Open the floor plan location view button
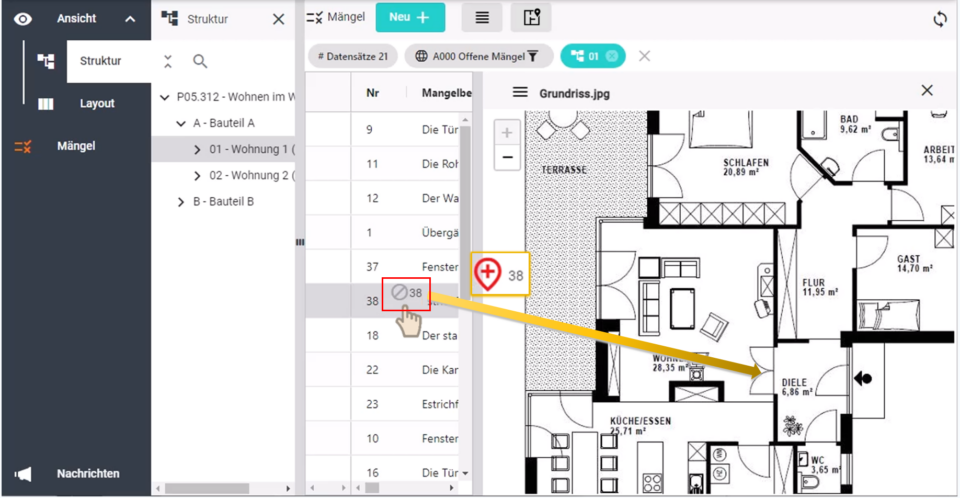Screen dimensions: 960x498 coord(531,17)
